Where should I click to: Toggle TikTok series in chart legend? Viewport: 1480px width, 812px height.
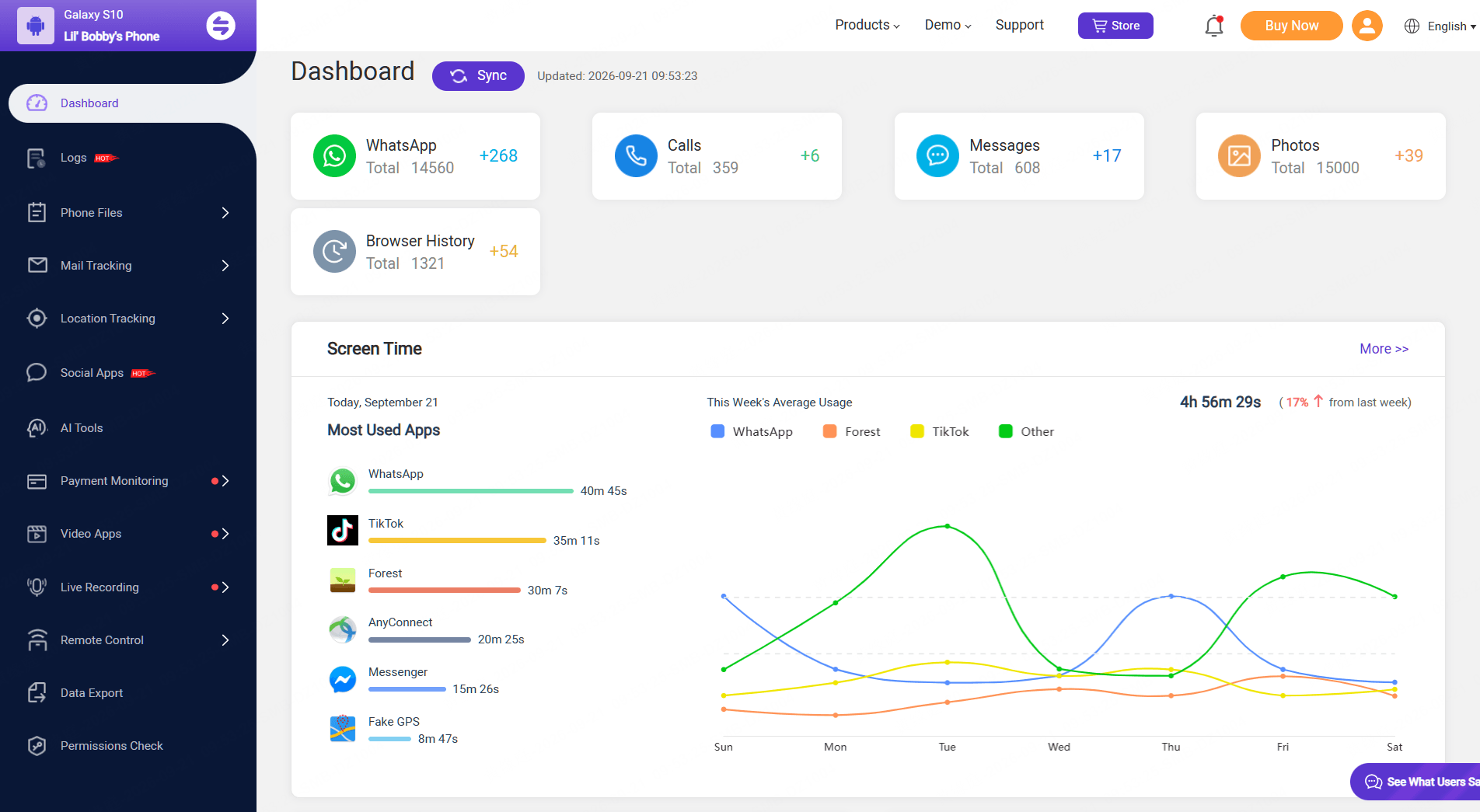[940, 431]
